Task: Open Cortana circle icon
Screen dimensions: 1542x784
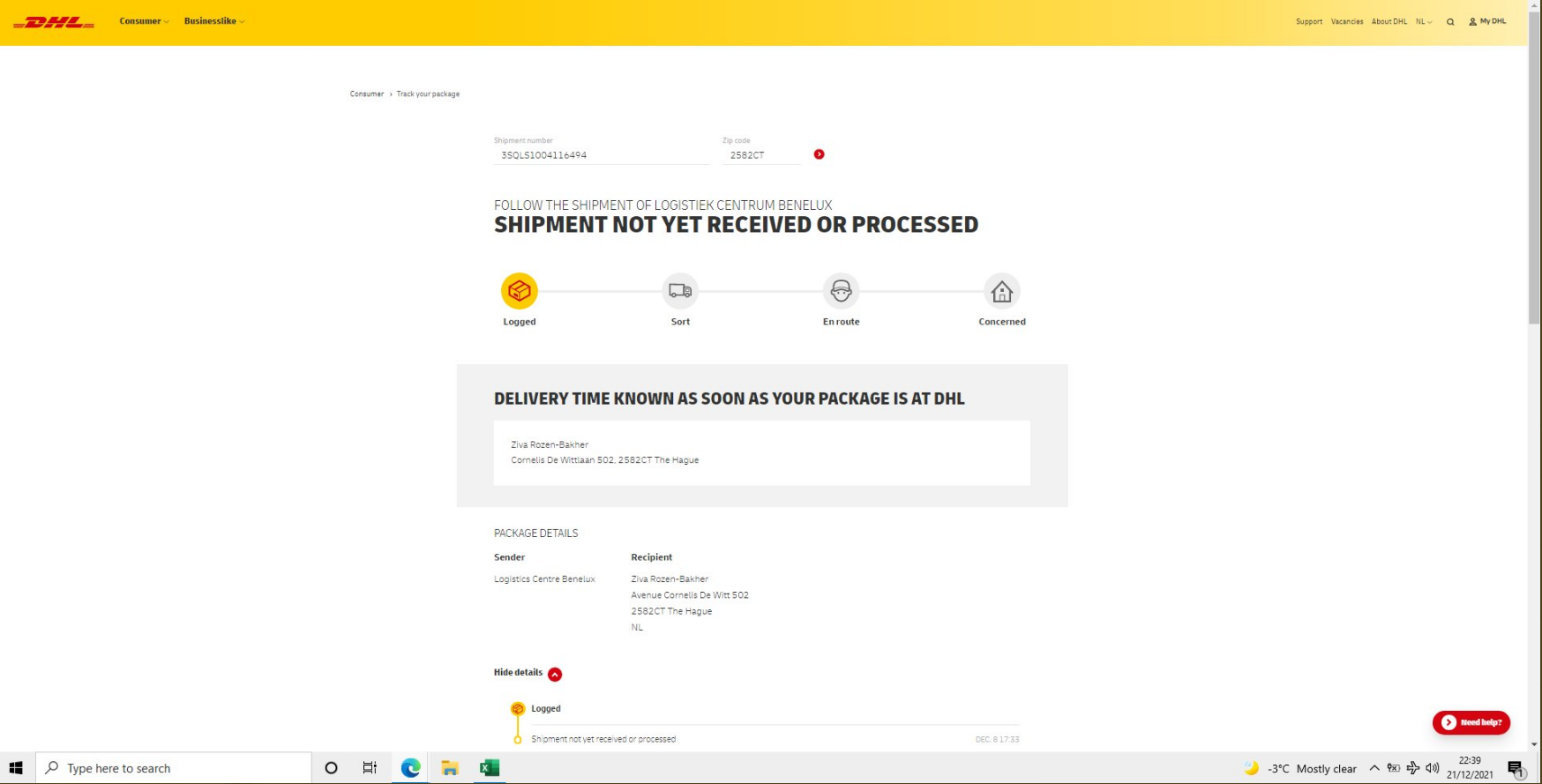Action: pyautogui.click(x=331, y=768)
